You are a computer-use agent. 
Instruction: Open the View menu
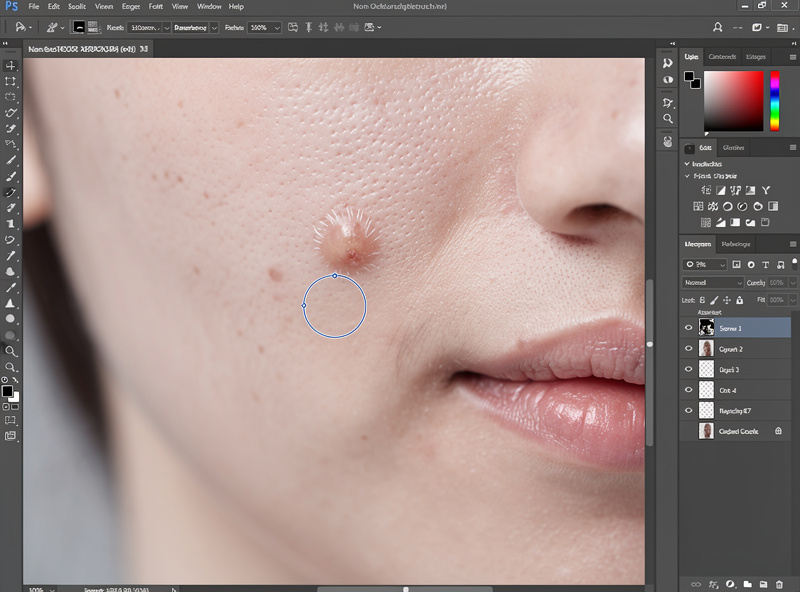pos(180,7)
